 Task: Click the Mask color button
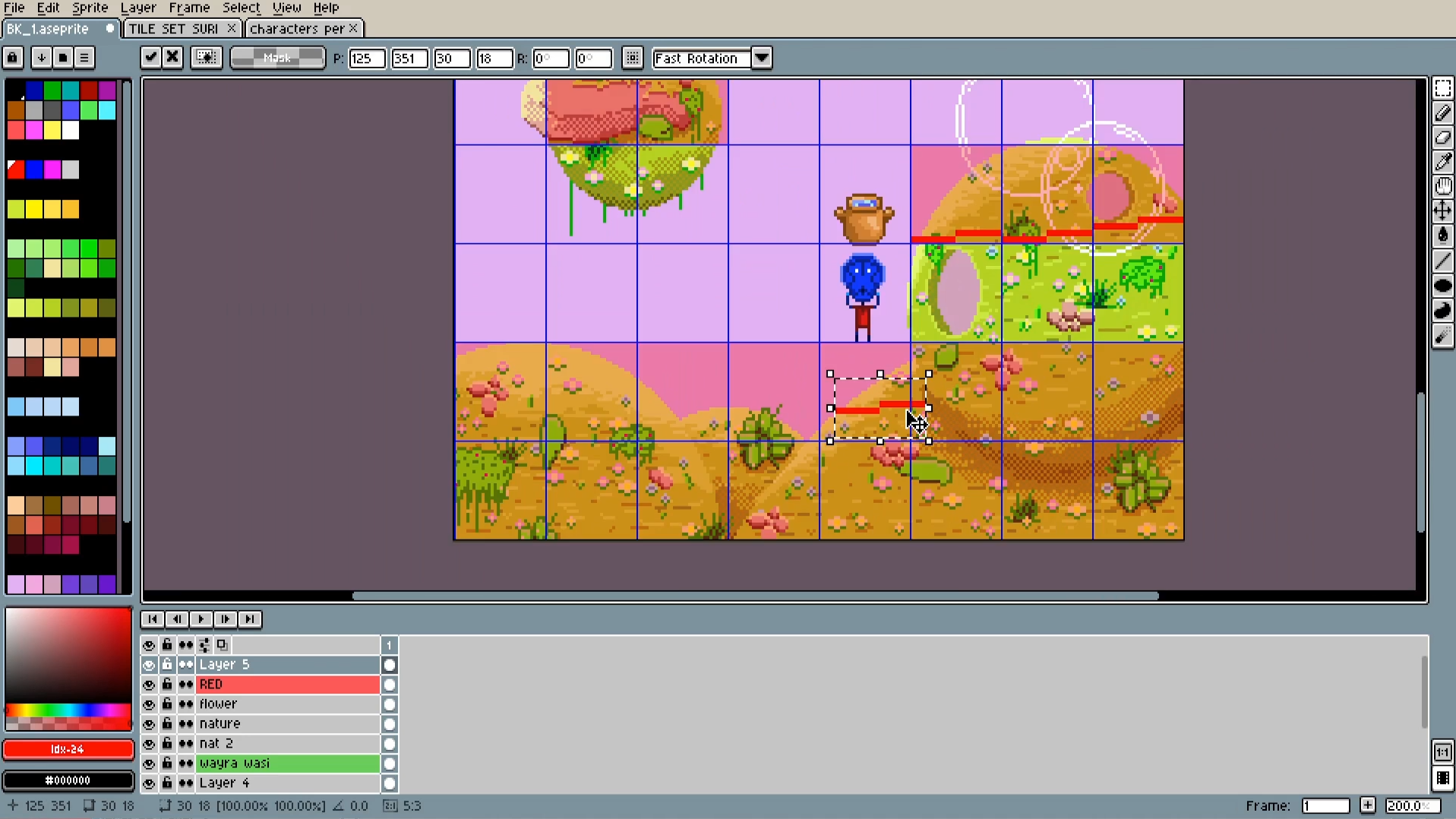(x=277, y=58)
